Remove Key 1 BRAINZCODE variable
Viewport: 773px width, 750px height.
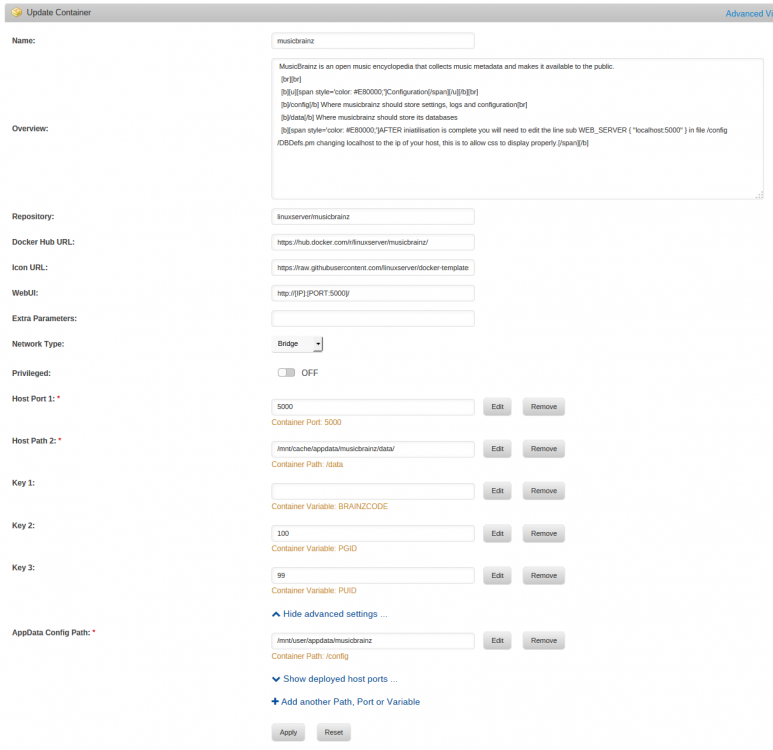544,491
